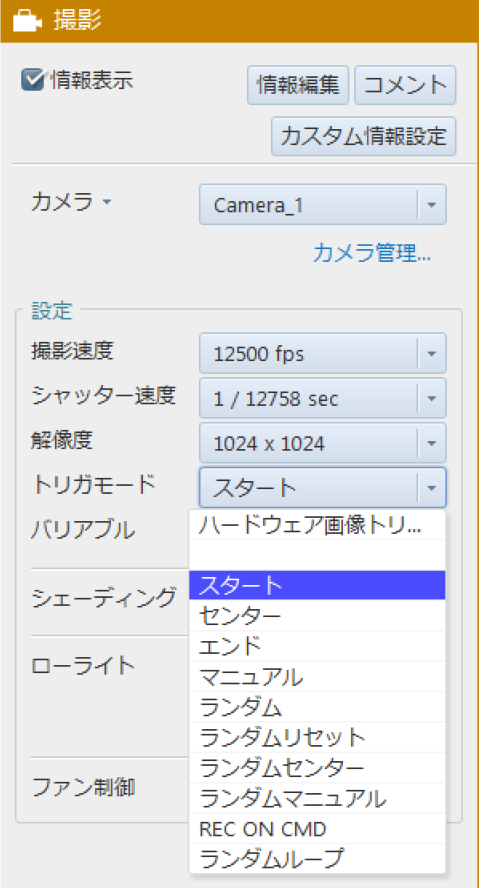This screenshot has width=482, height=888.
Task: Pick ランダムリセット option
Action: point(317,738)
